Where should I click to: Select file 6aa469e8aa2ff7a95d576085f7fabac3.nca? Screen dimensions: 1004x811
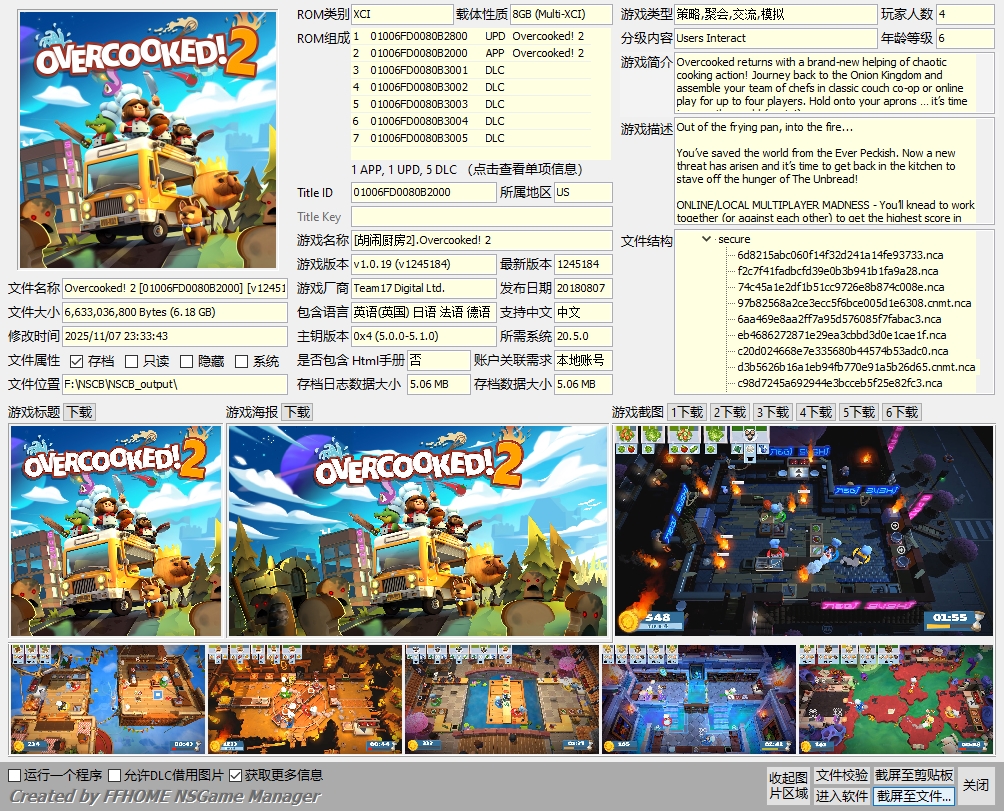coord(839,319)
